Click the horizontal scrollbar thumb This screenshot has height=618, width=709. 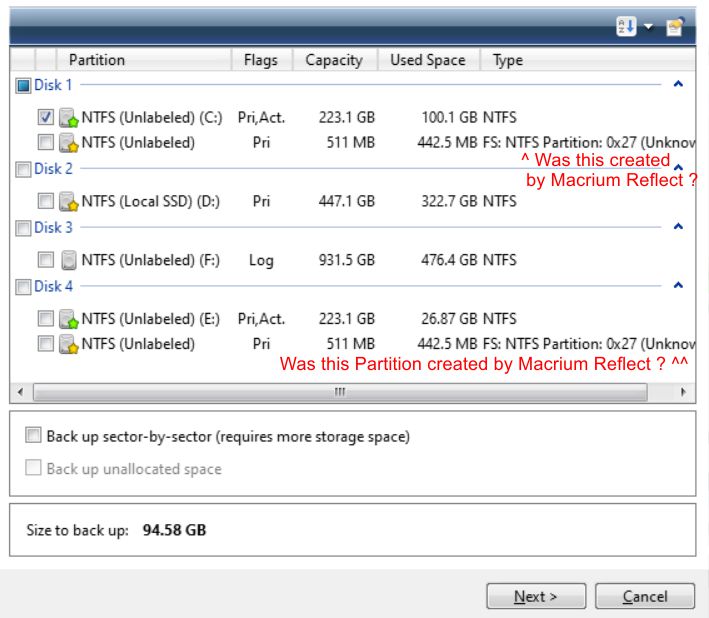click(340, 392)
